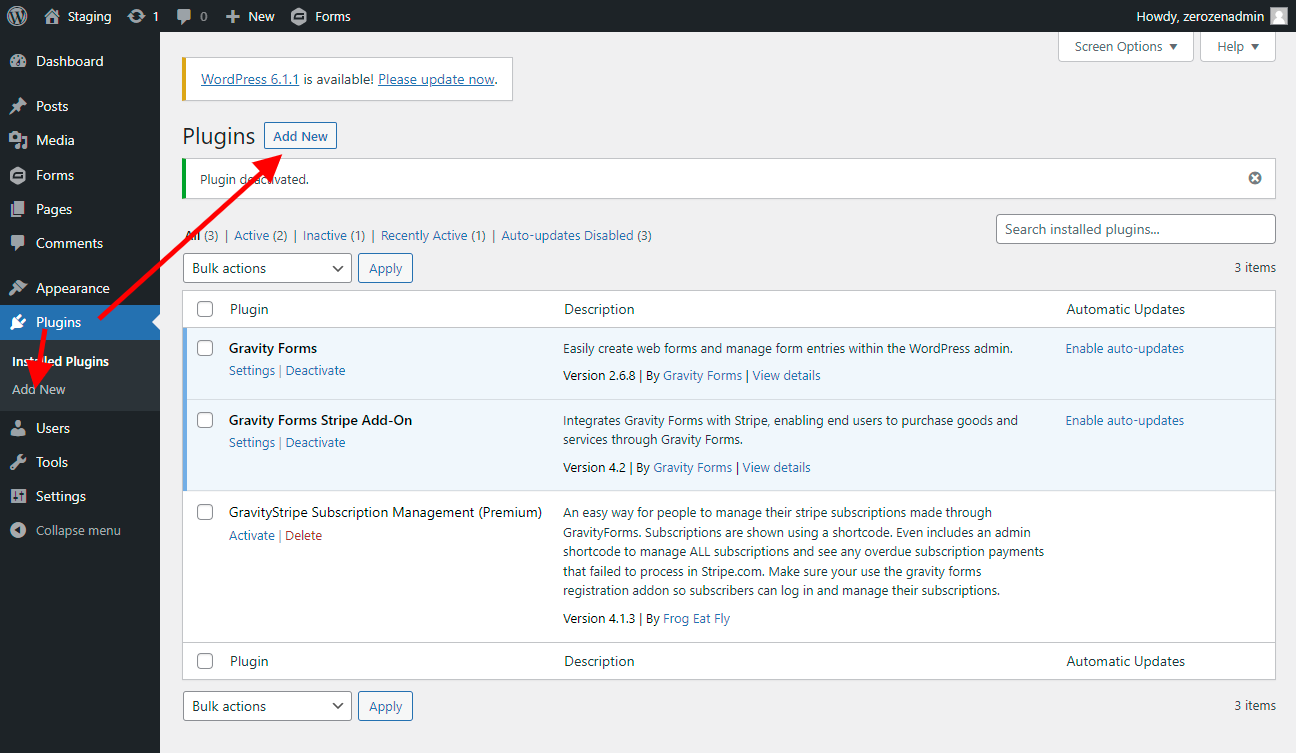The width and height of the screenshot is (1296, 753).
Task: Filter plugins by the Inactive (1) tab
Action: point(334,235)
